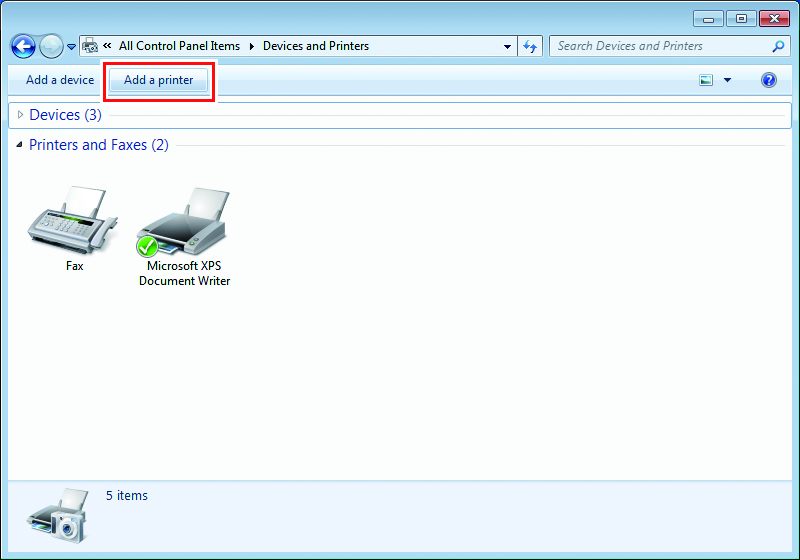This screenshot has height=560, width=800.
Task: Click the change view icon
Action: pos(707,80)
